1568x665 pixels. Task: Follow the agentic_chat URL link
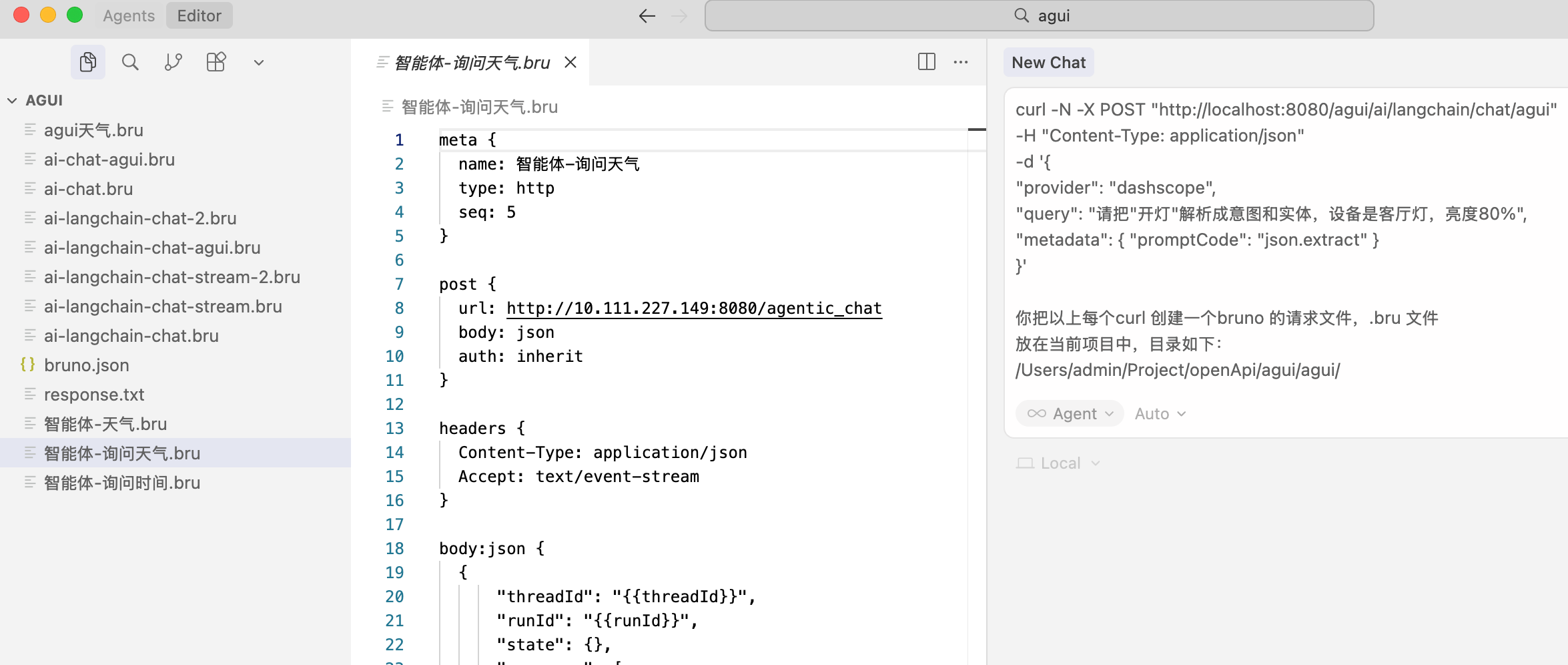tap(694, 308)
